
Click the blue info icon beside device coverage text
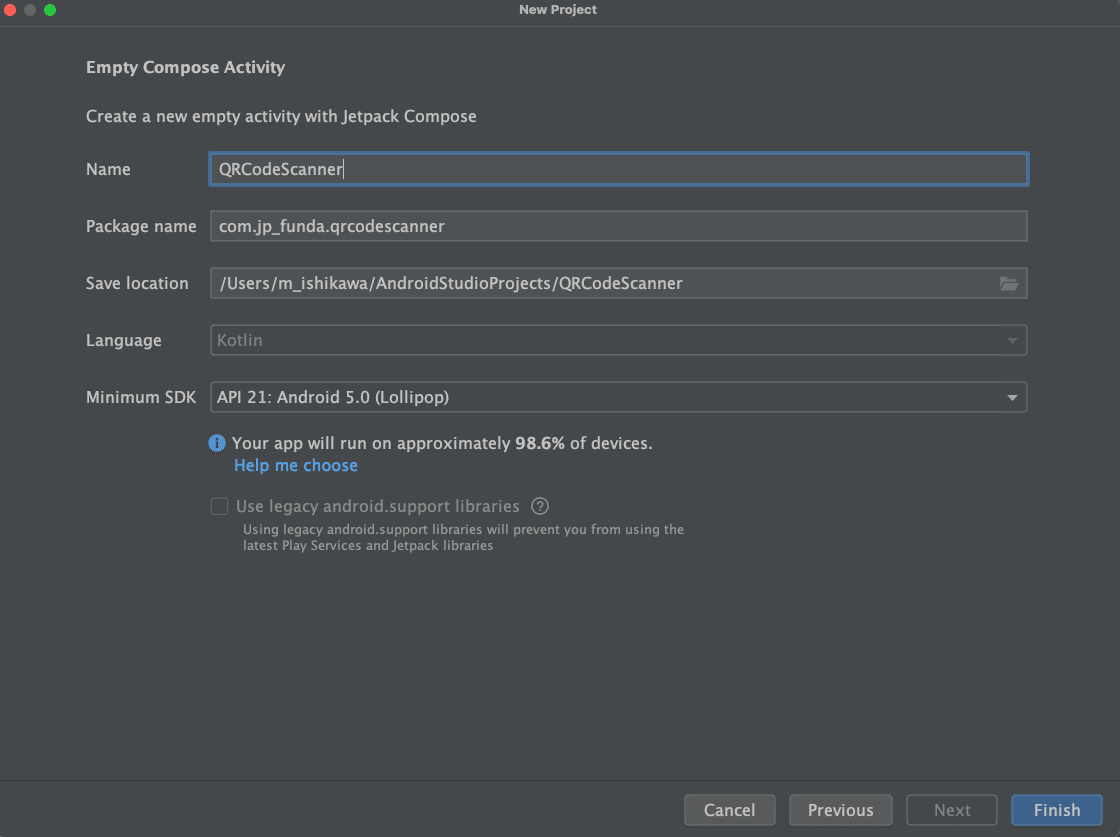click(217, 443)
